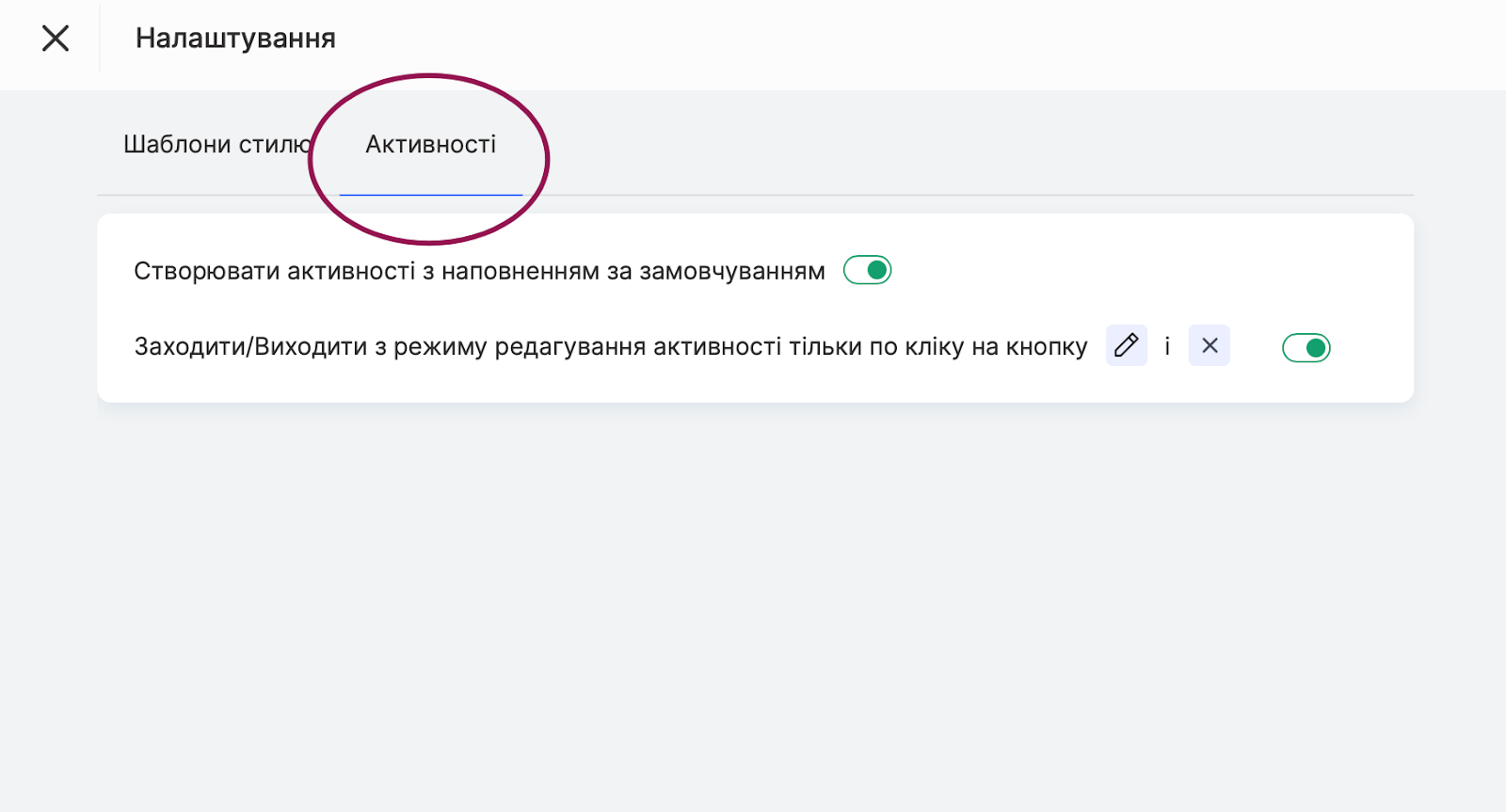Open the Активності tab
This screenshot has width=1506, height=812.
coord(430,145)
